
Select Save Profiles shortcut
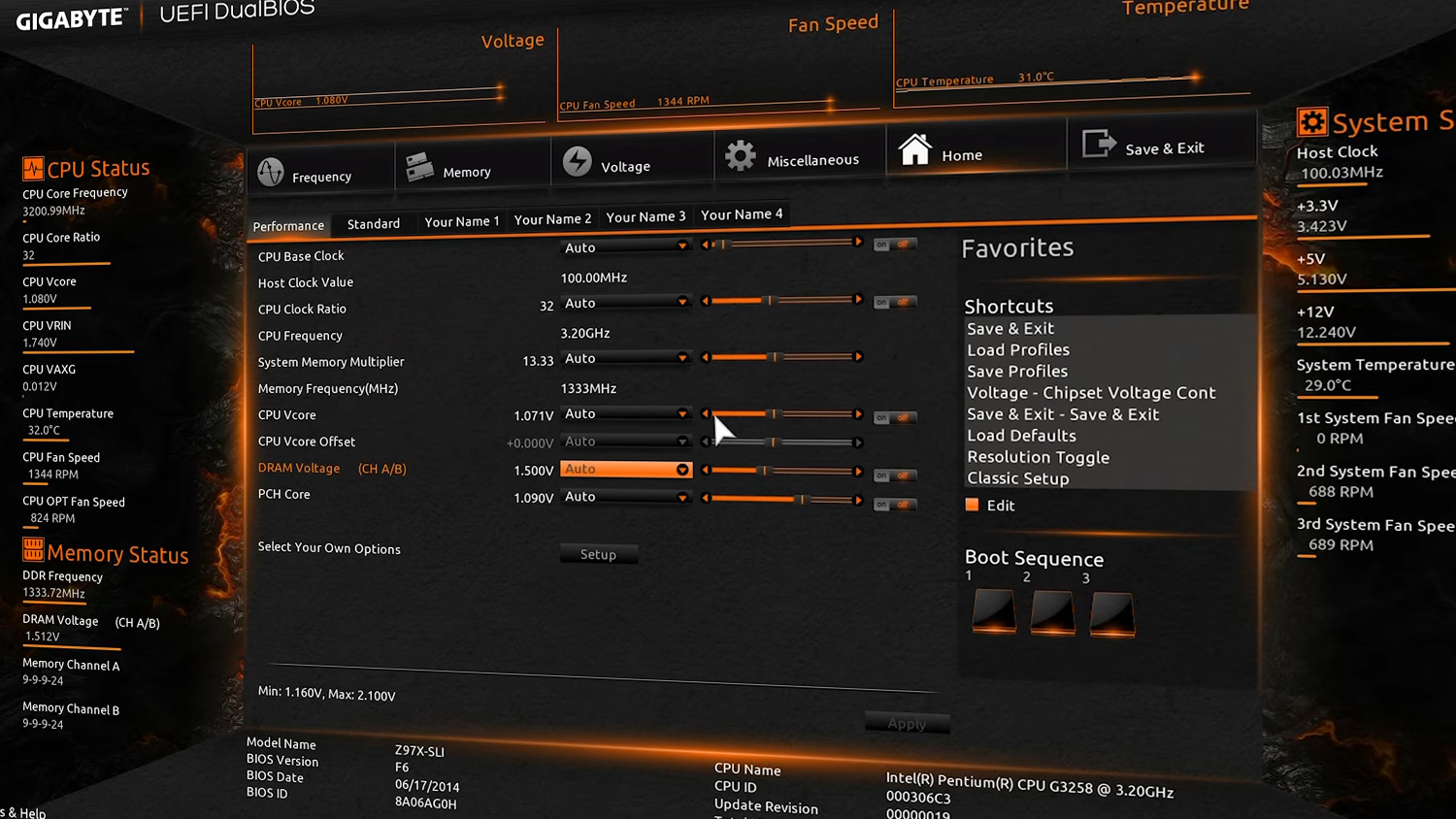[x=1016, y=371]
